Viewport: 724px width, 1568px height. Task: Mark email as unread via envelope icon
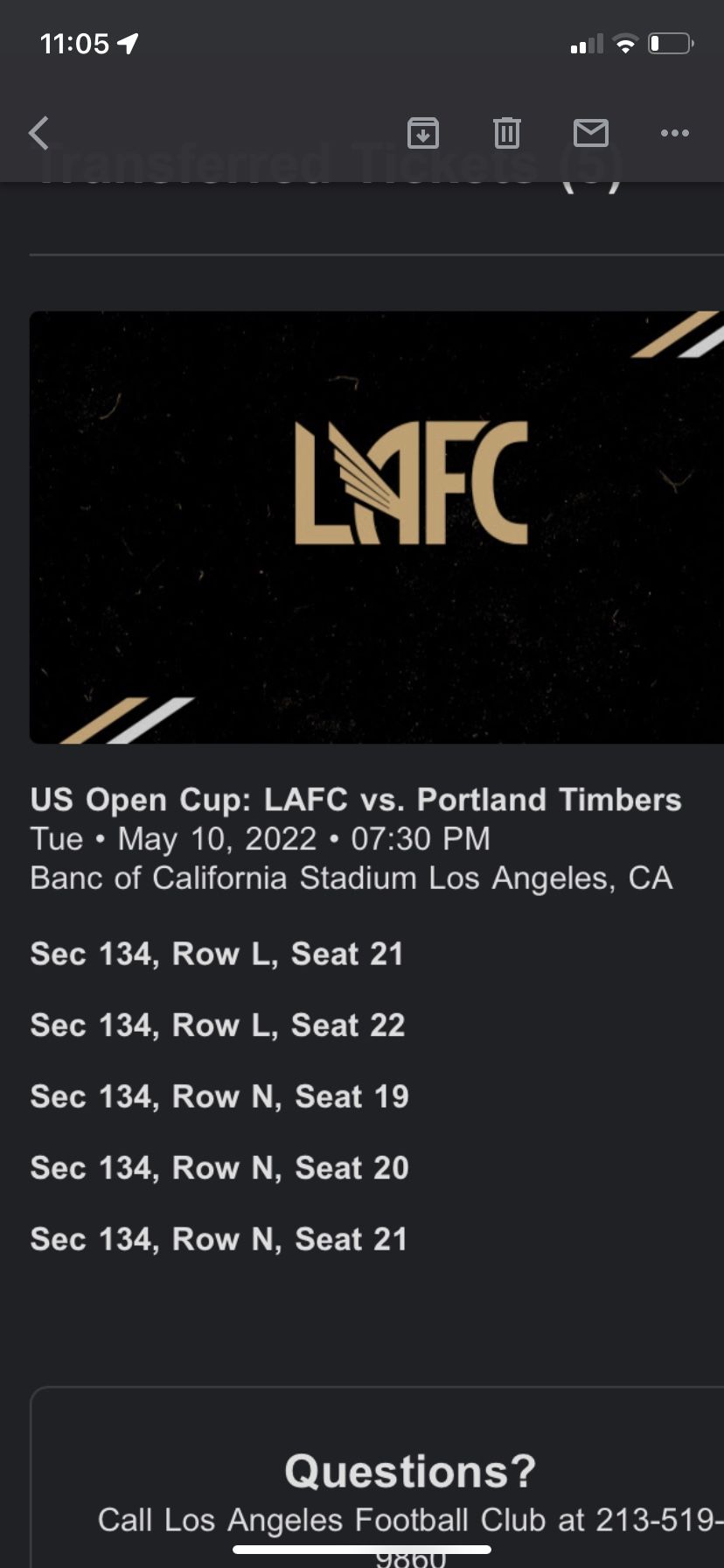coord(590,133)
